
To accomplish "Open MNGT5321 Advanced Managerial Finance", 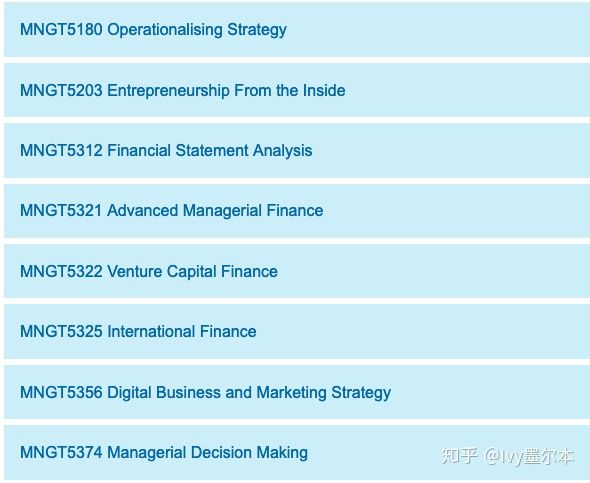I will pos(172,211).
